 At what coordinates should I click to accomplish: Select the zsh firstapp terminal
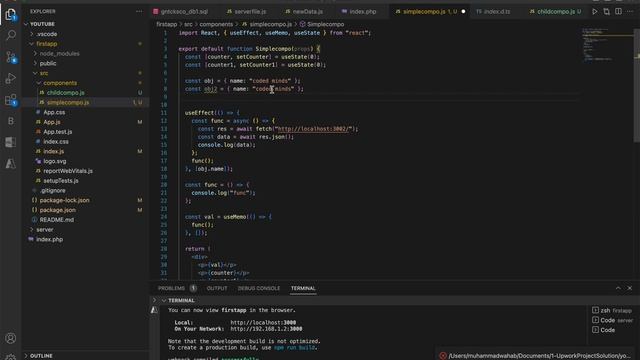(612, 311)
